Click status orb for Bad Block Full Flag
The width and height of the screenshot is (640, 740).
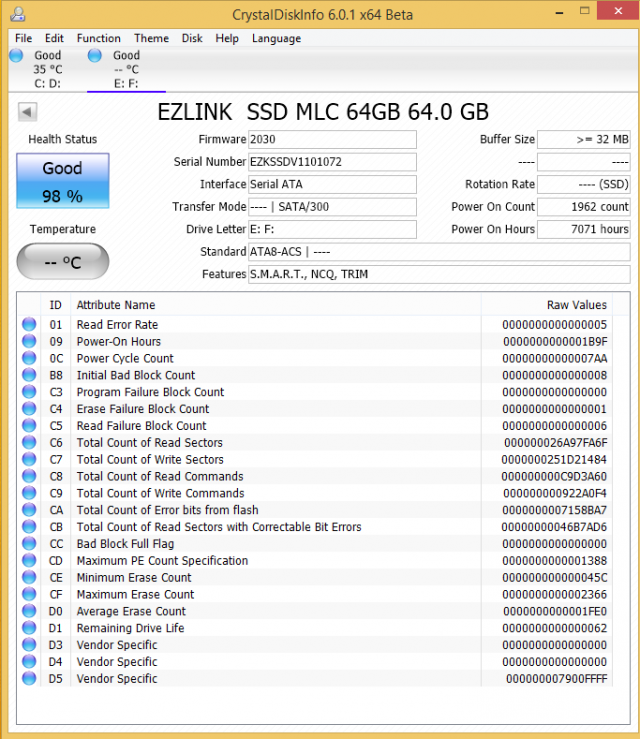29,543
